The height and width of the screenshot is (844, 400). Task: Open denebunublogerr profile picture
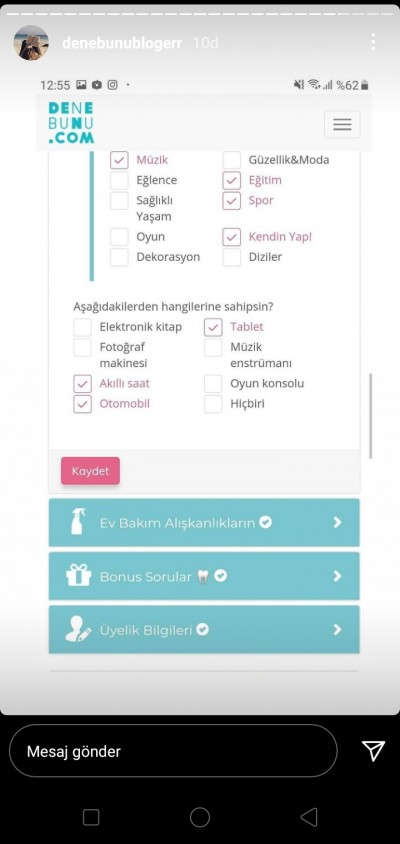[31, 43]
